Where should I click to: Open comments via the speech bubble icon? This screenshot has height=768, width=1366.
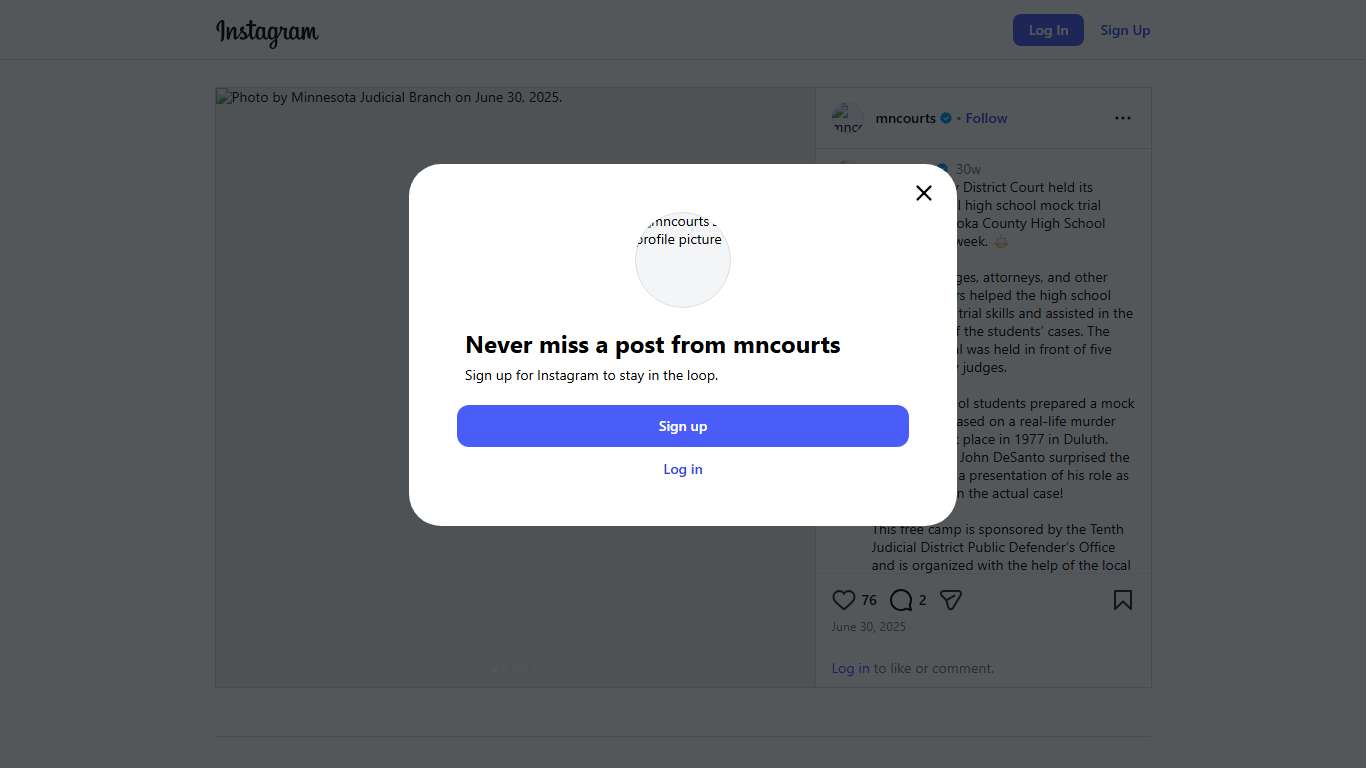(x=901, y=600)
